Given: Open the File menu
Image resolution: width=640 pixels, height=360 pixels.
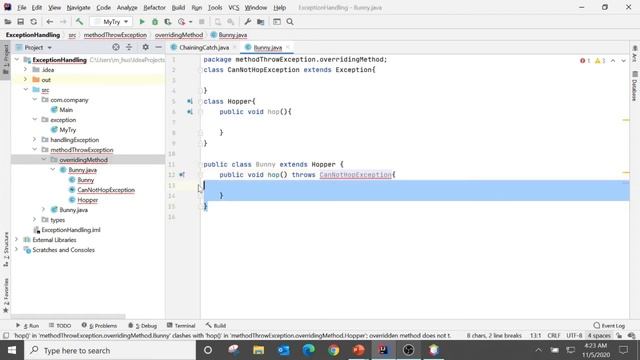Looking at the screenshot, I should click(x=21, y=7).
